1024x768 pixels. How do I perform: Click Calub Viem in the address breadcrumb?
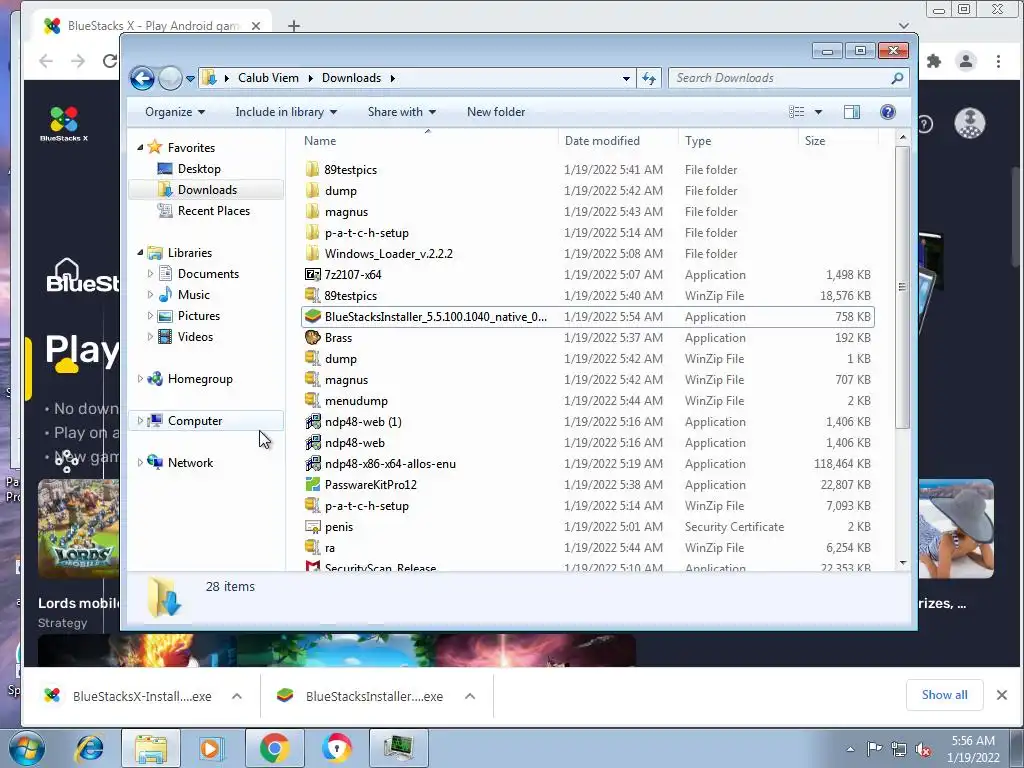[268, 78]
